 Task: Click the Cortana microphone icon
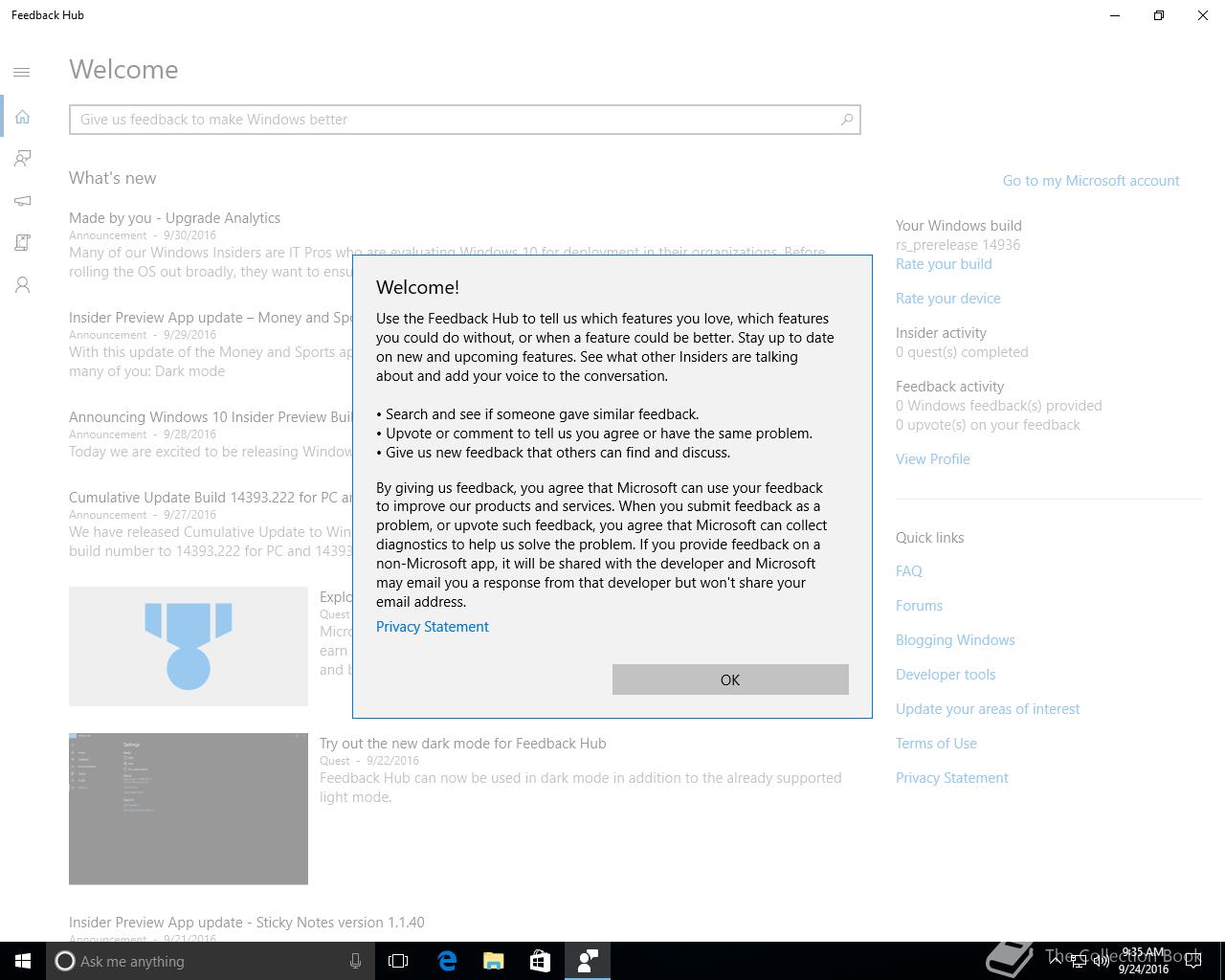coord(355,961)
